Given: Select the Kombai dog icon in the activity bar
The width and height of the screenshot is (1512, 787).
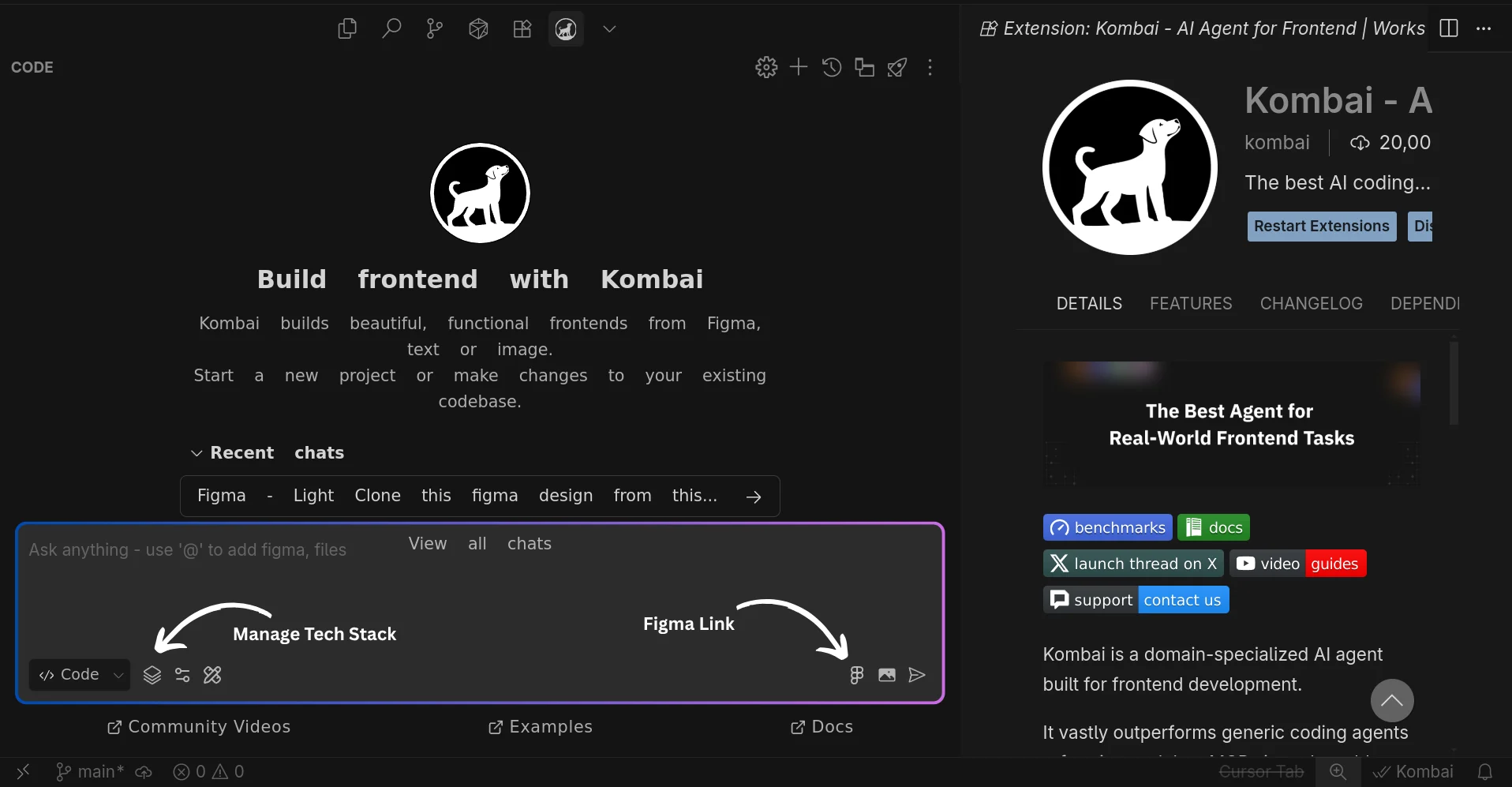Looking at the screenshot, I should (x=566, y=29).
